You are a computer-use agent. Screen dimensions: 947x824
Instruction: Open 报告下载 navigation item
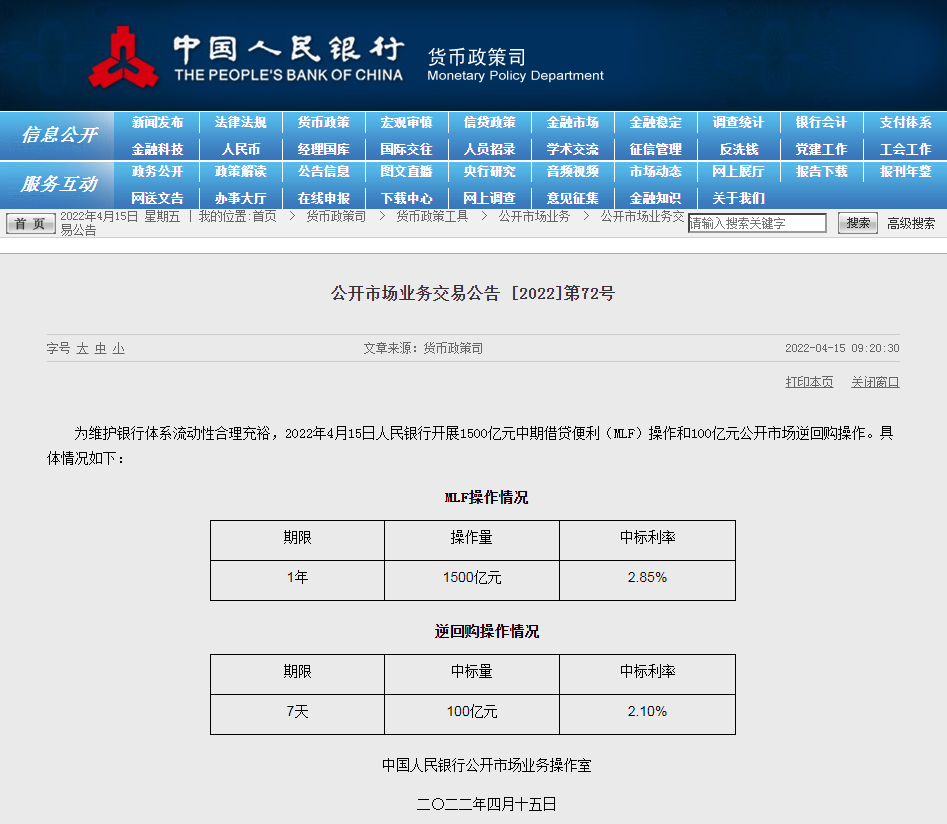pos(821,172)
